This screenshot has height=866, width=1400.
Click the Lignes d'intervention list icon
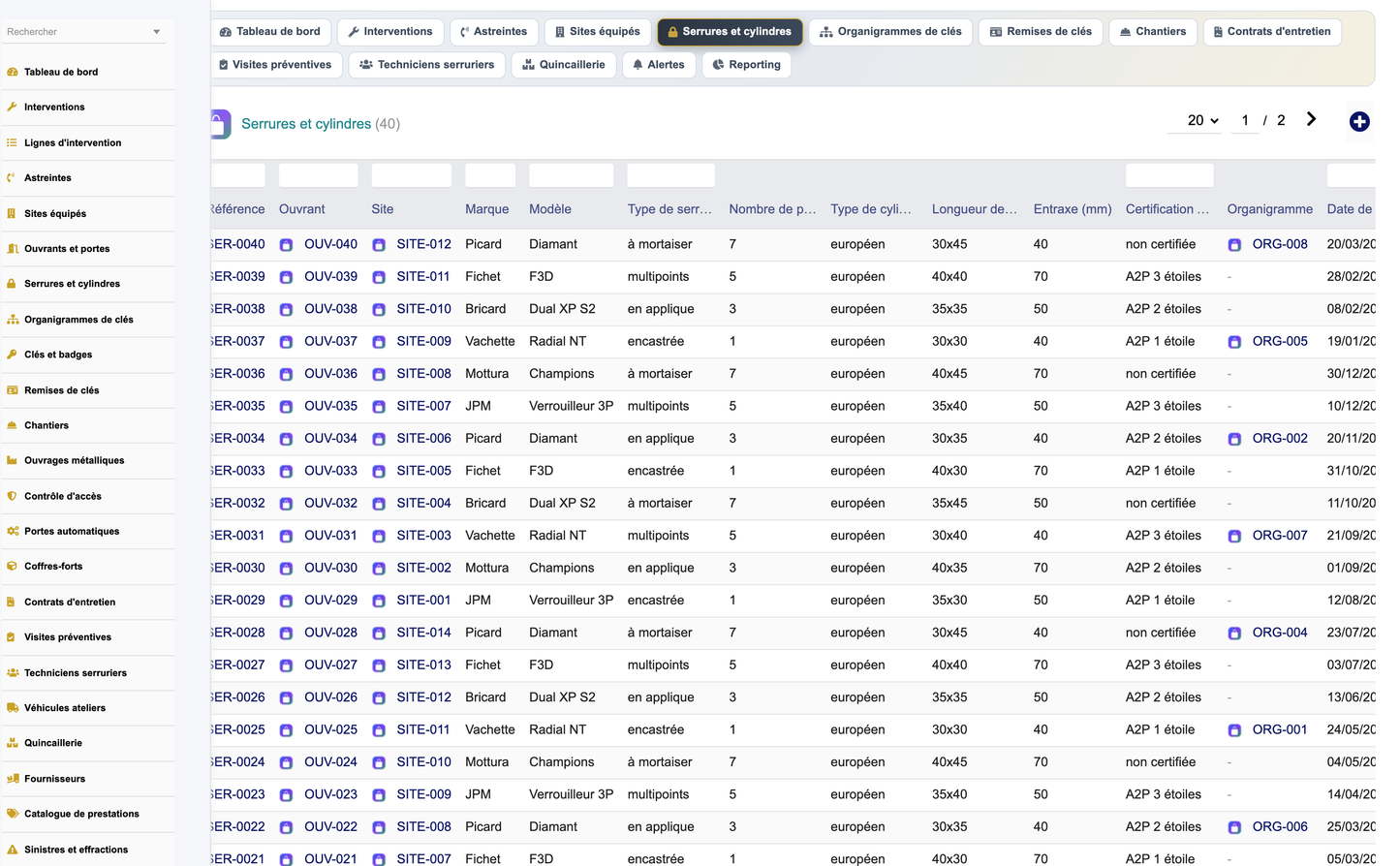pos(12,142)
